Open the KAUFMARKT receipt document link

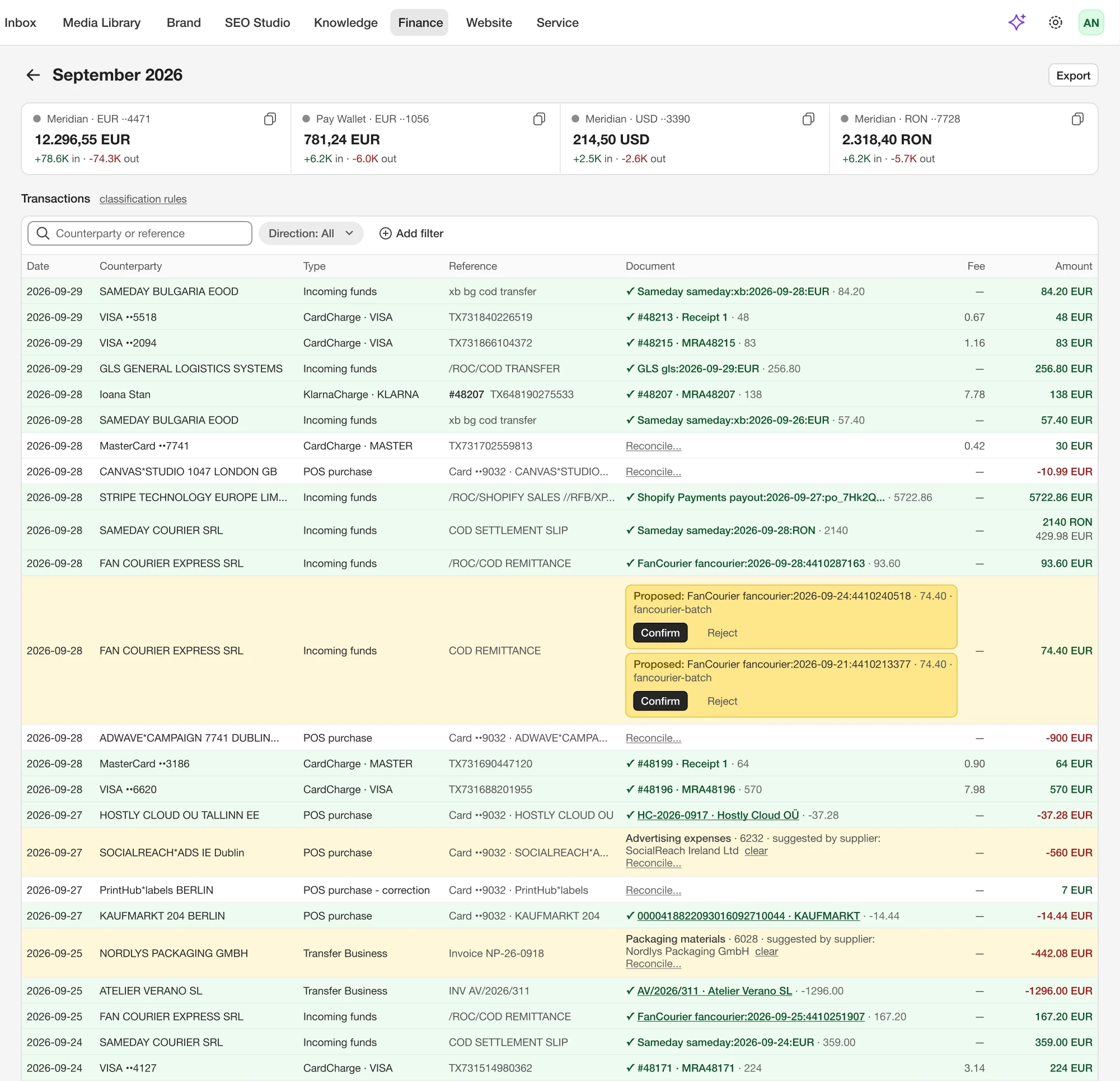748,916
